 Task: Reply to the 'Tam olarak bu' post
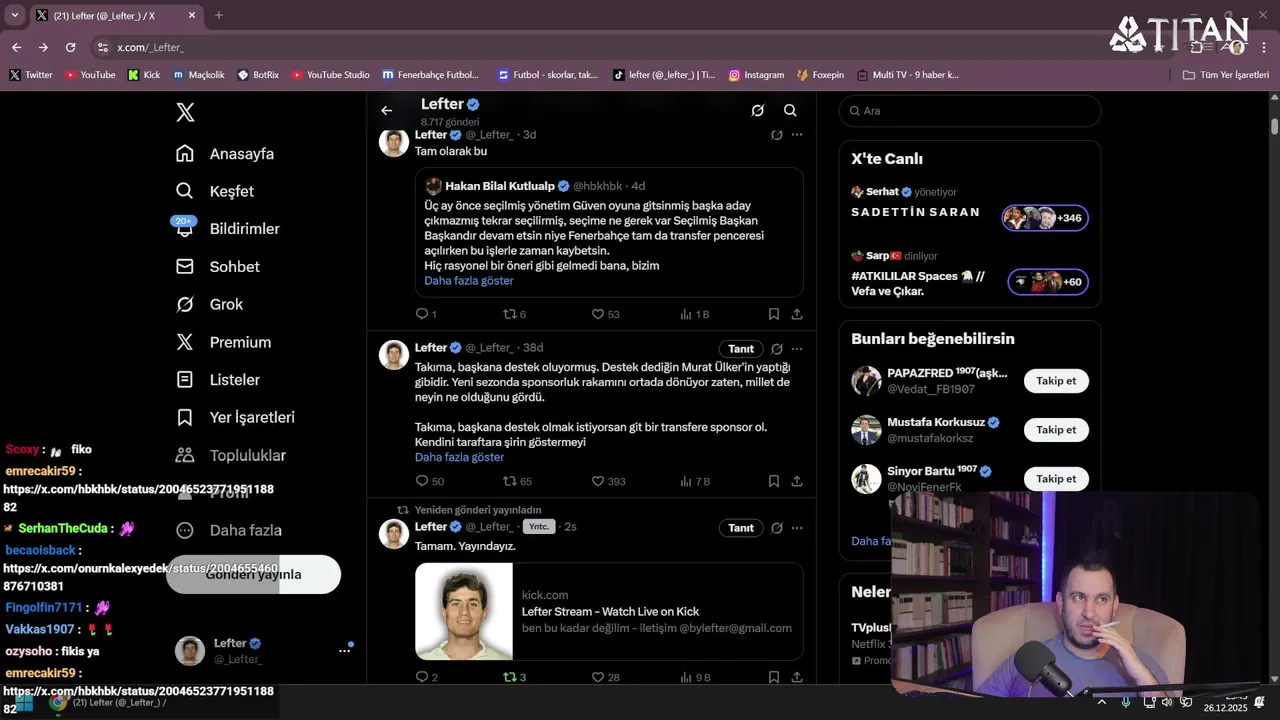(426, 314)
